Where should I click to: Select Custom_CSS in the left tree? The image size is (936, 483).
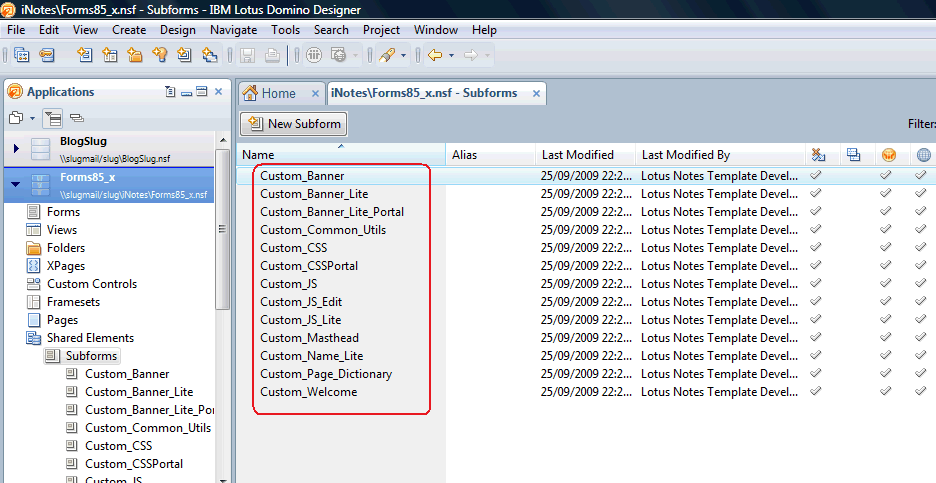point(119,445)
